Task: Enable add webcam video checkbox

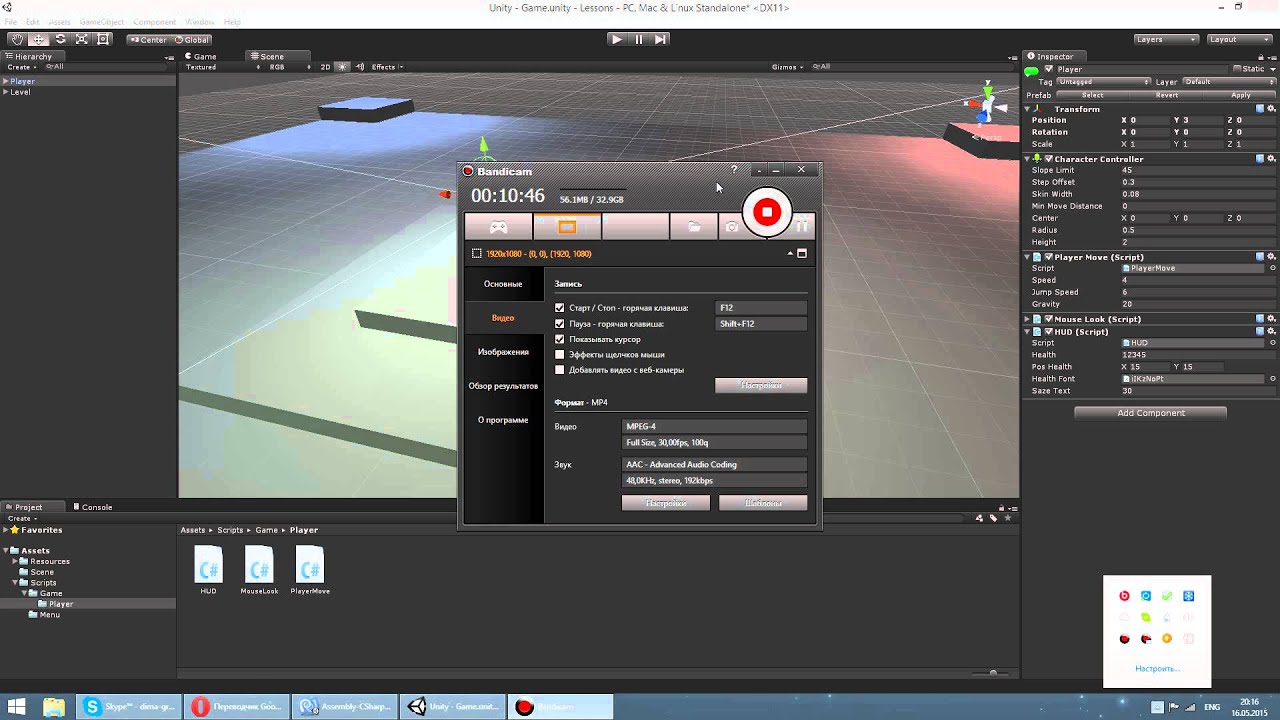Action: point(560,370)
